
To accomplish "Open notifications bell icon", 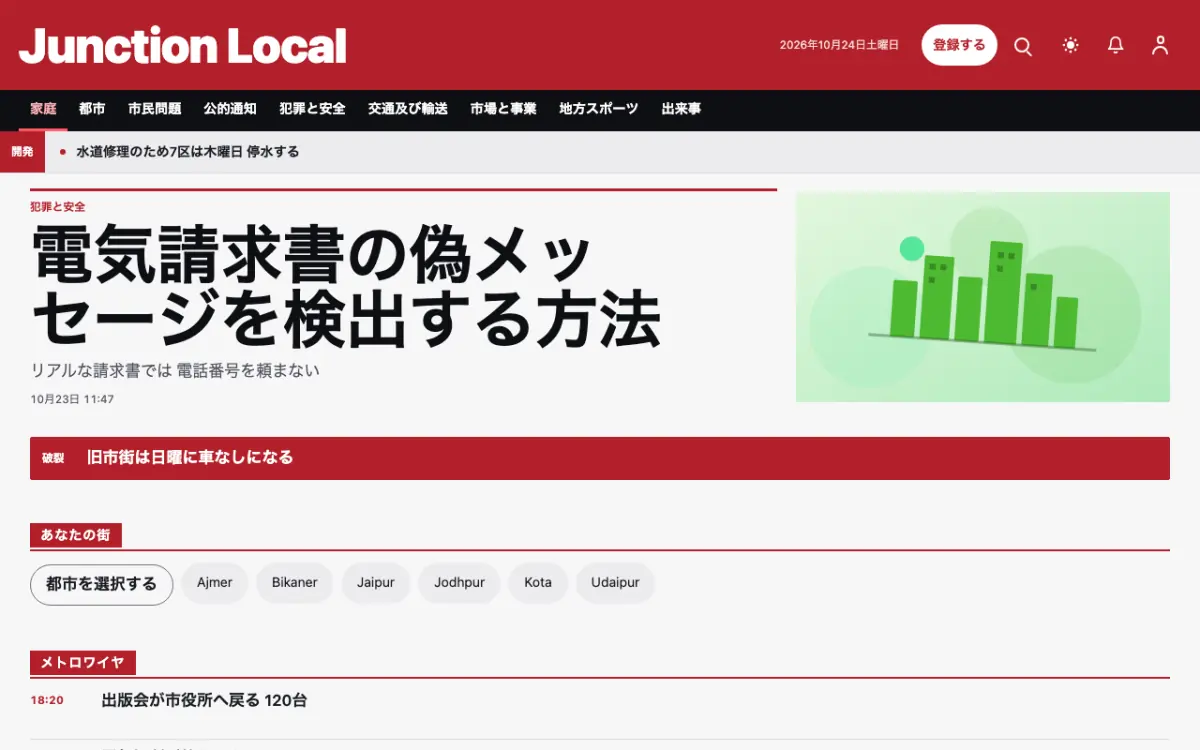I will 1116,46.
